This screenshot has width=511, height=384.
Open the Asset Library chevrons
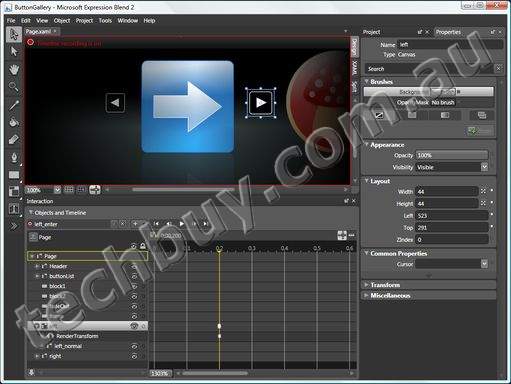click(x=14, y=226)
